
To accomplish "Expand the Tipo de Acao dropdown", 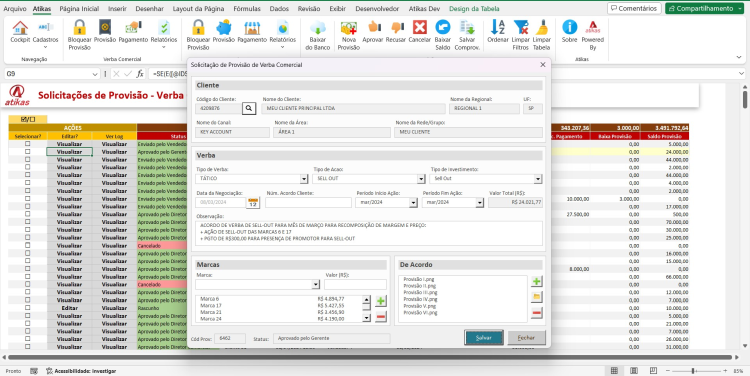I will 421,179.
